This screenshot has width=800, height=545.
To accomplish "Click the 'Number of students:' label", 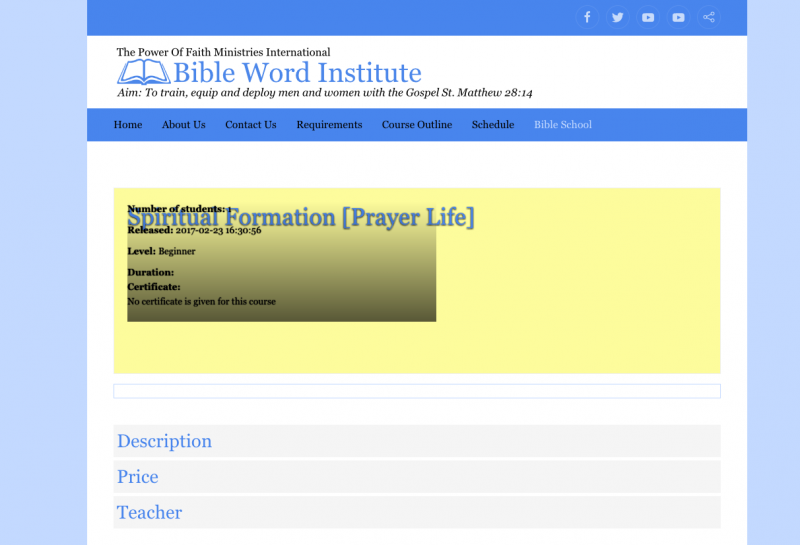I will coord(176,209).
